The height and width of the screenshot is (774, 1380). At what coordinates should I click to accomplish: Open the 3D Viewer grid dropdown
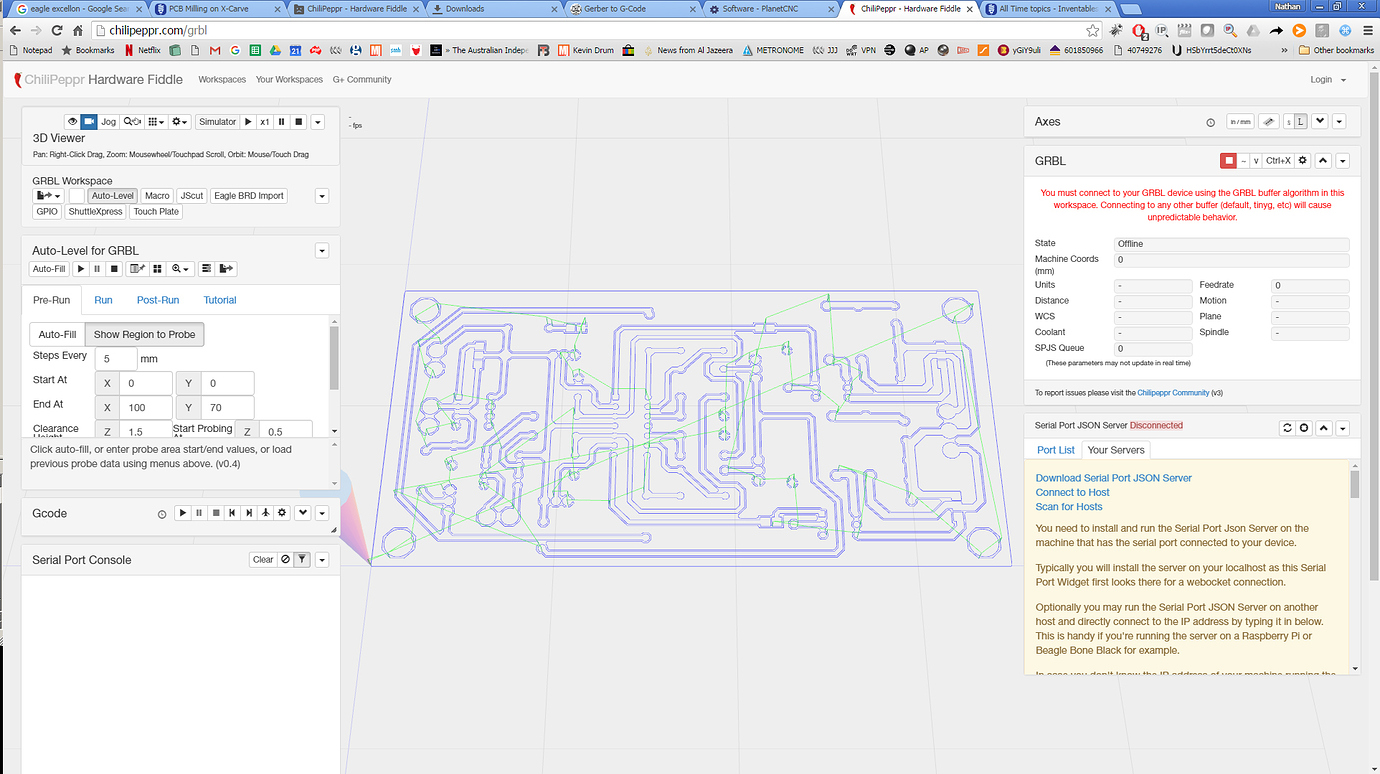click(x=157, y=122)
